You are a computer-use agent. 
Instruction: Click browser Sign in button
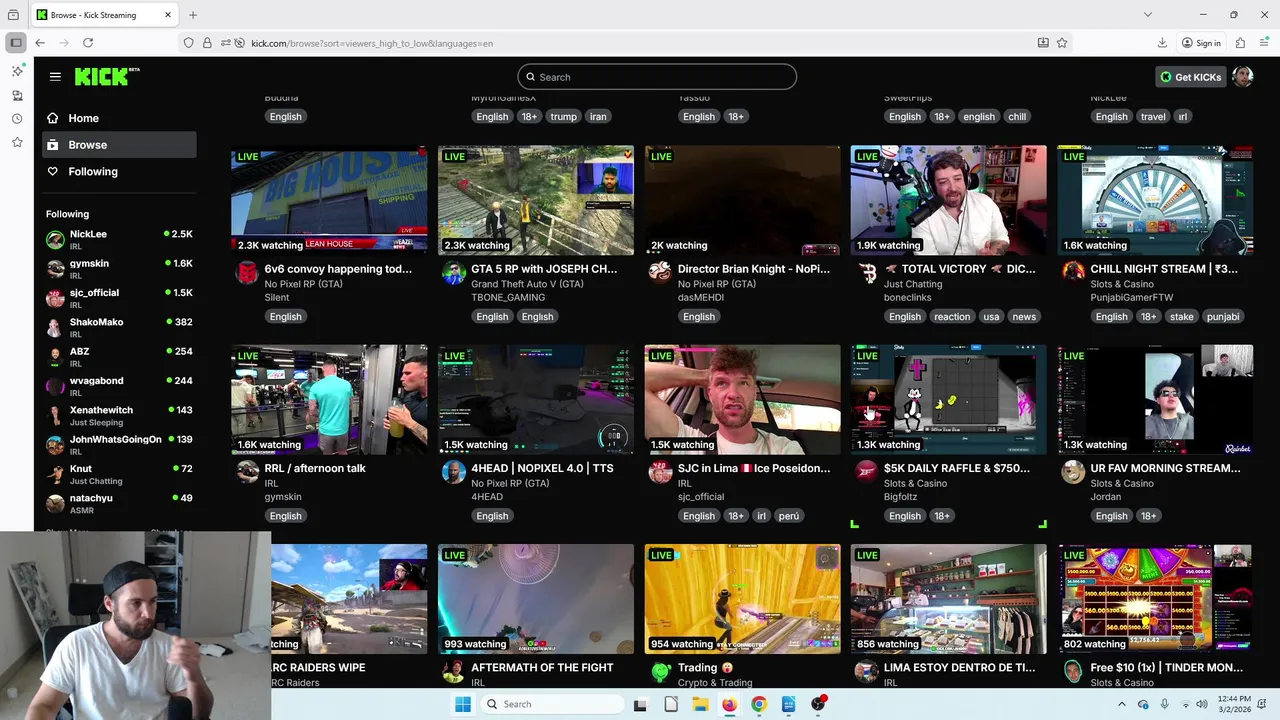tap(1201, 43)
